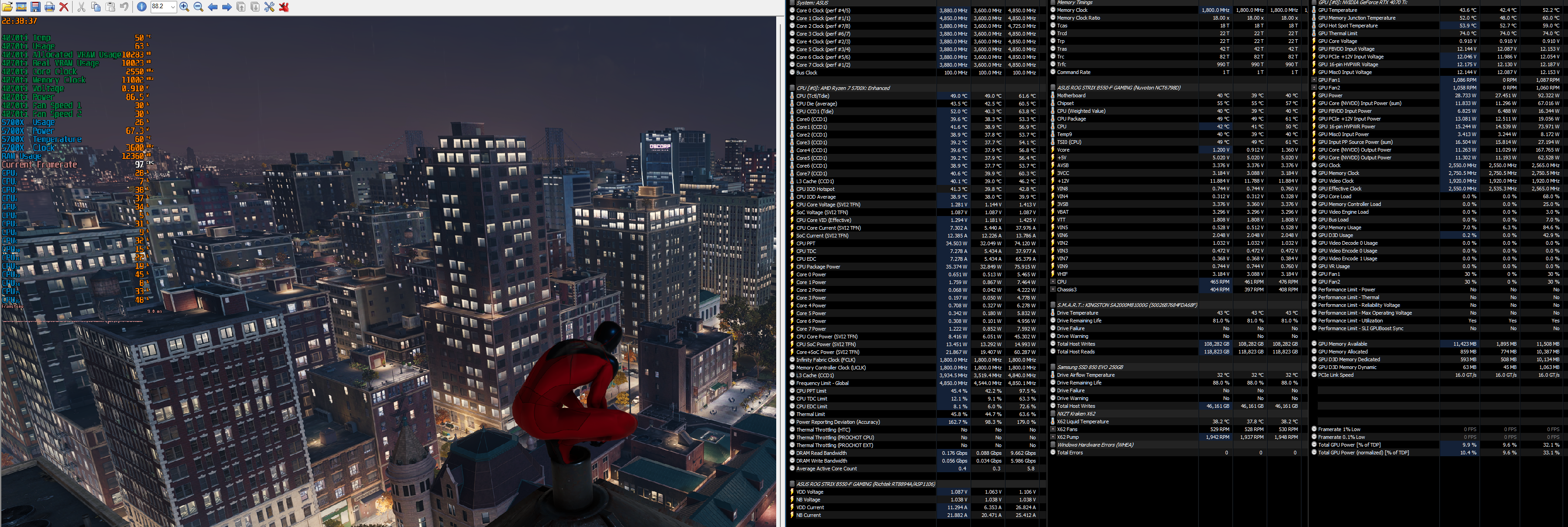Click thermometer icon beside X62 Liquid Temperature
This screenshot has height=527, width=1568.
point(1053,421)
